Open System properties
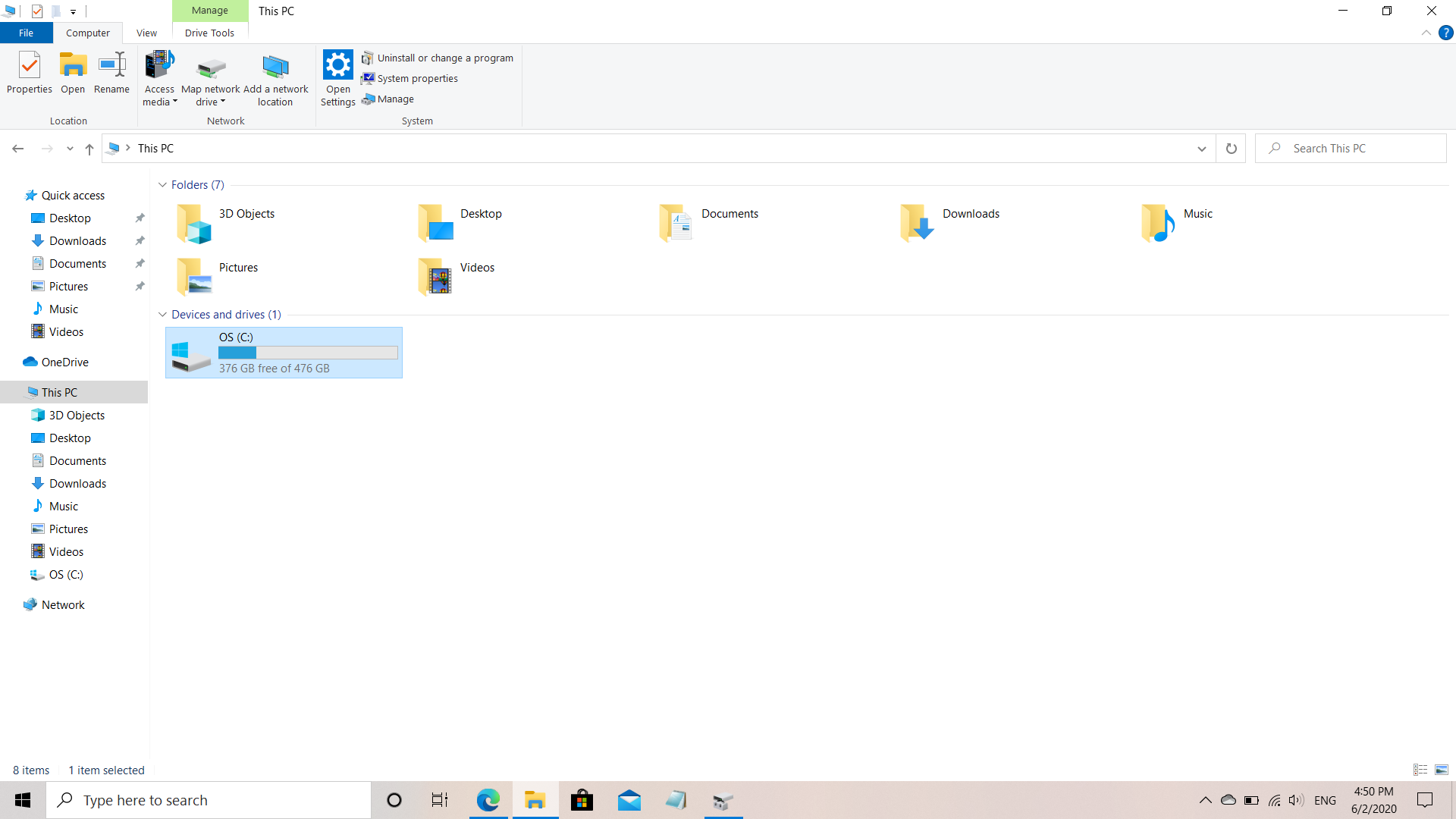The image size is (1456, 819). click(x=417, y=78)
